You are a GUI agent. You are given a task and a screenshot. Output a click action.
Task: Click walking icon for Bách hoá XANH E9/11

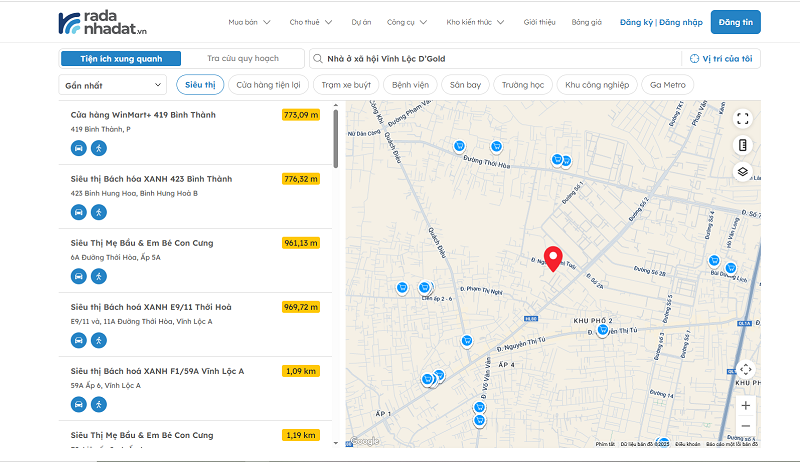(99, 340)
